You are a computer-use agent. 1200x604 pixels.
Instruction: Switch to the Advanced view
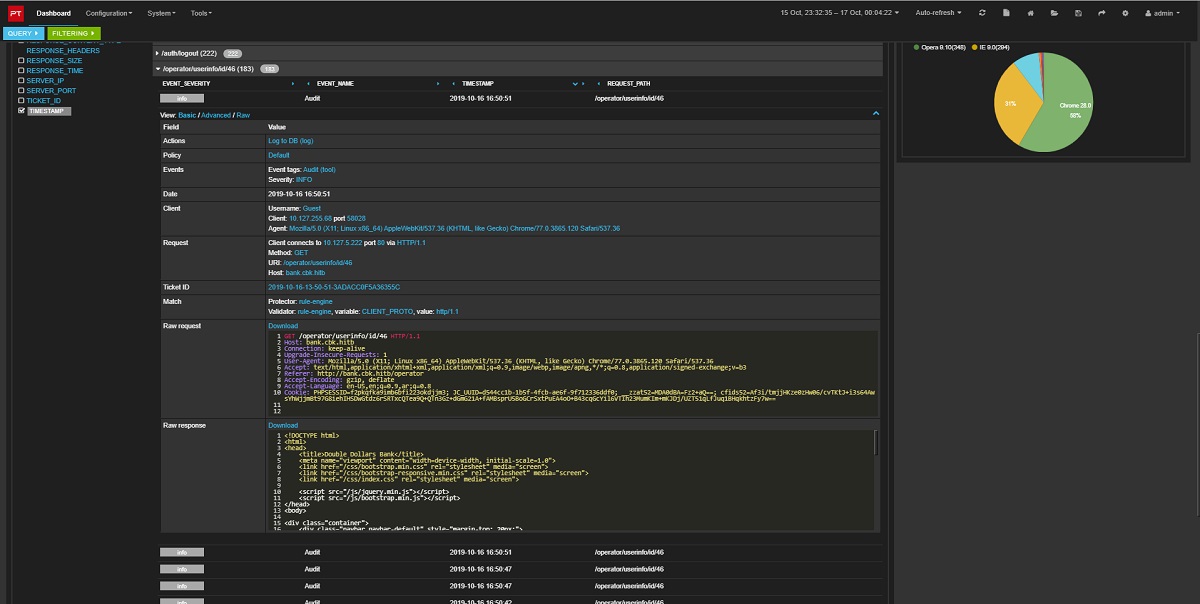[x=216, y=115]
